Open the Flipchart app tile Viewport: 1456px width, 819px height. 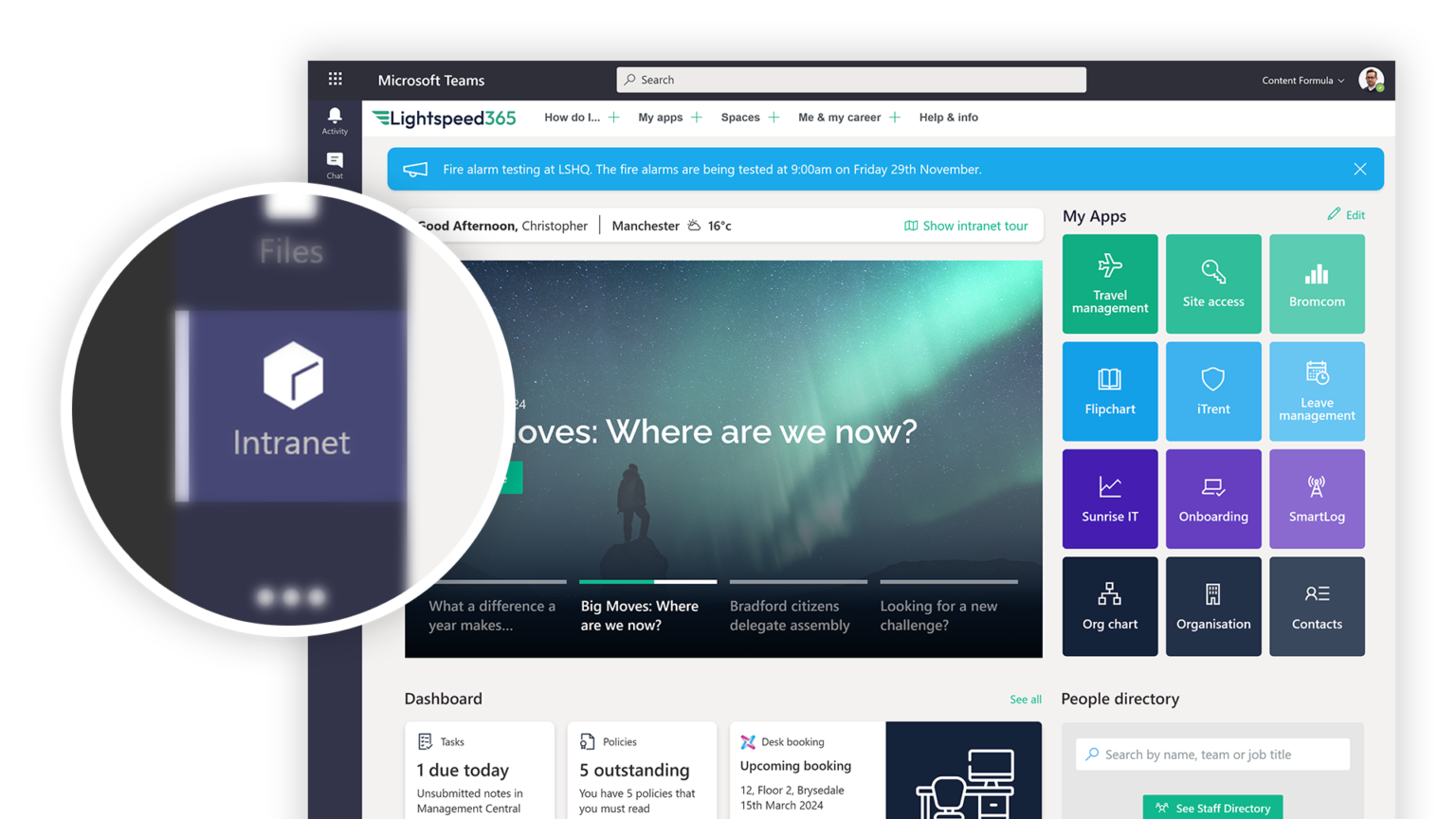(x=1110, y=391)
